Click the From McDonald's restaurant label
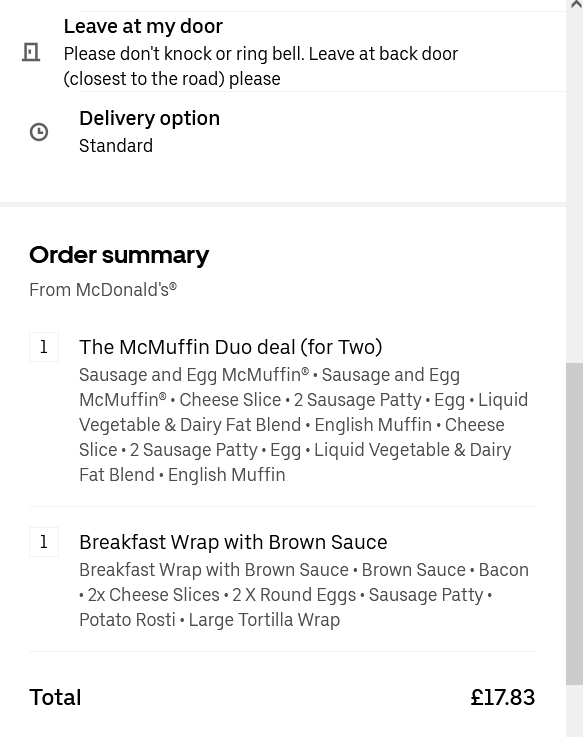 click(103, 290)
